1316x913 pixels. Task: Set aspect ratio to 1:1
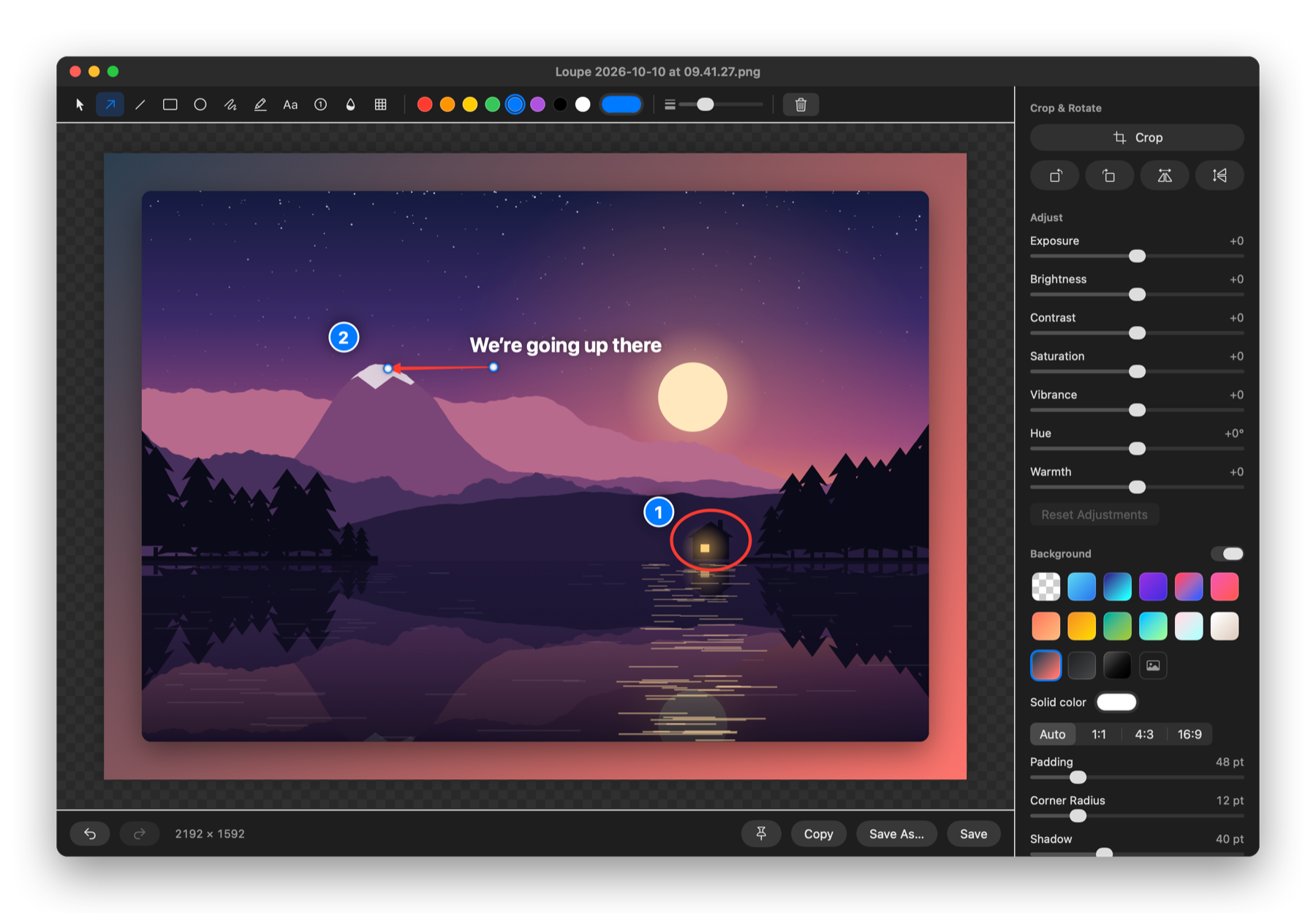click(1098, 734)
